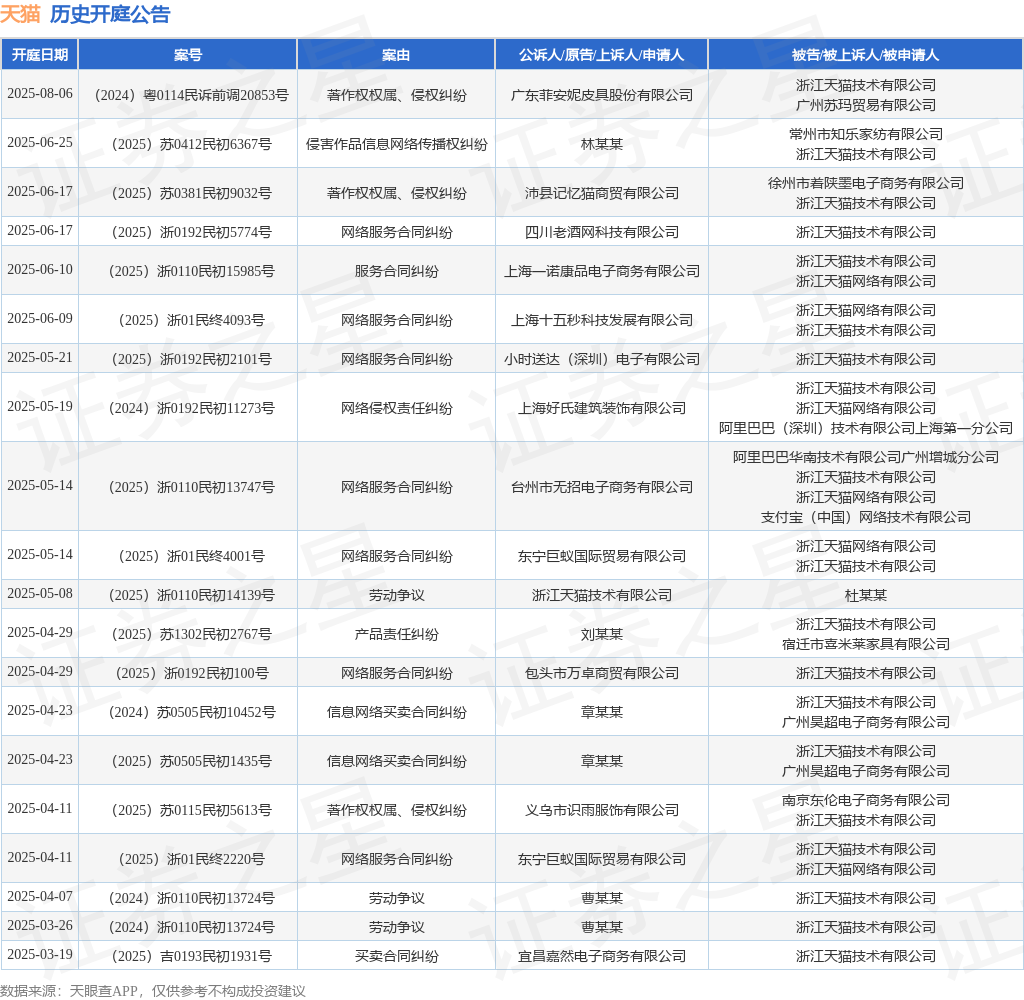Viewport: 1024px width, 1000px height.
Task: Click plaintiff 广东菲安妮皮具股份有限公司
Action: 601,95
